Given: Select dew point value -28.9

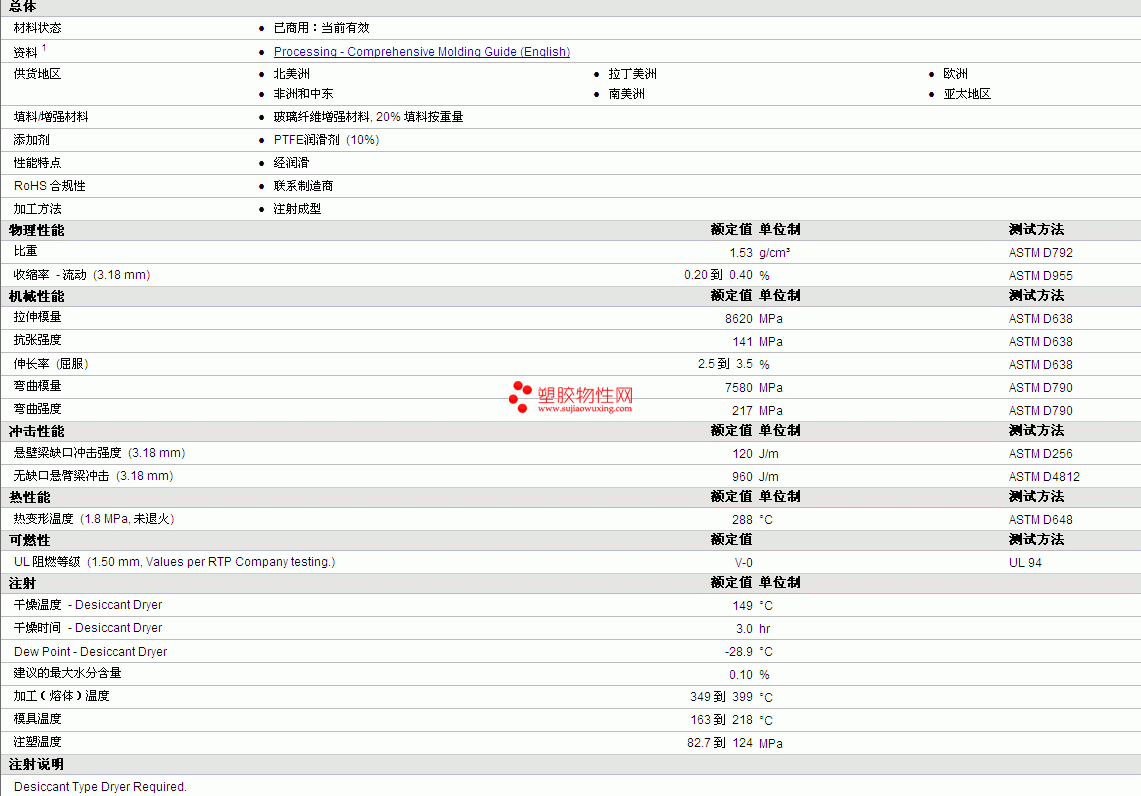Looking at the screenshot, I should [x=739, y=652].
